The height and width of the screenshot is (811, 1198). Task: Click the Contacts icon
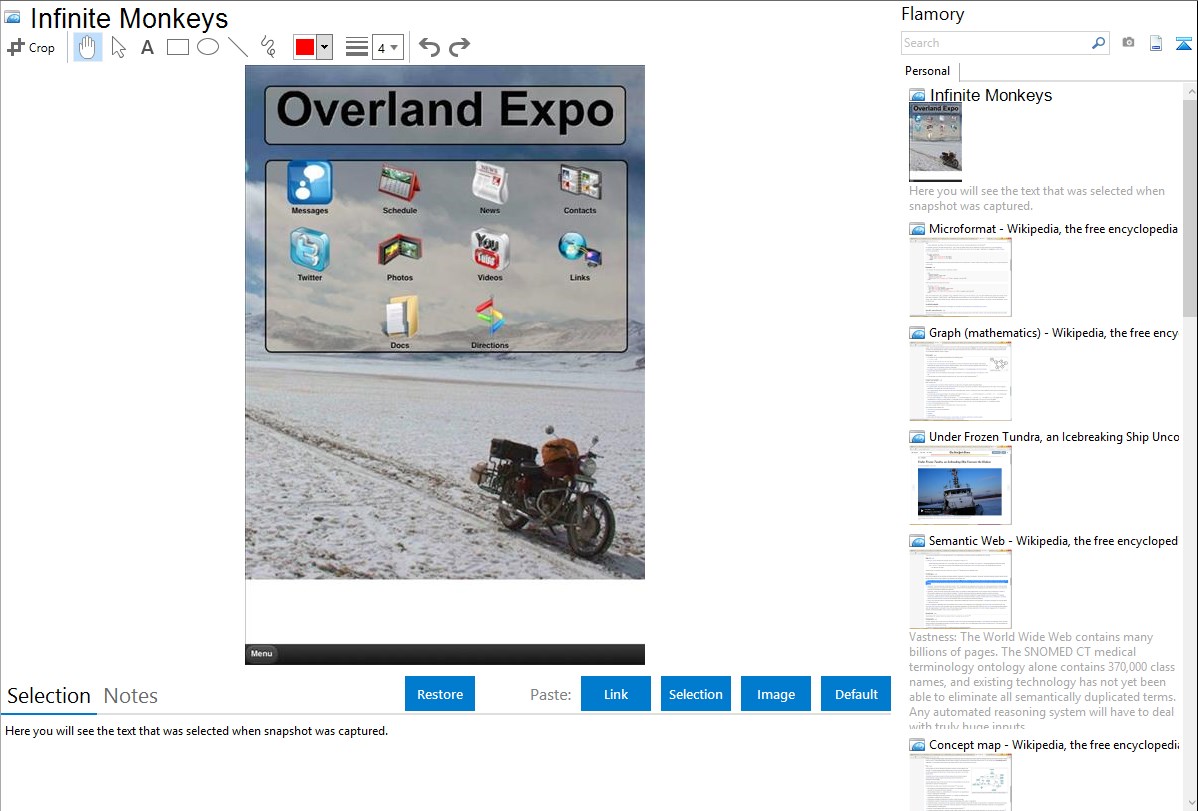[x=580, y=184]
